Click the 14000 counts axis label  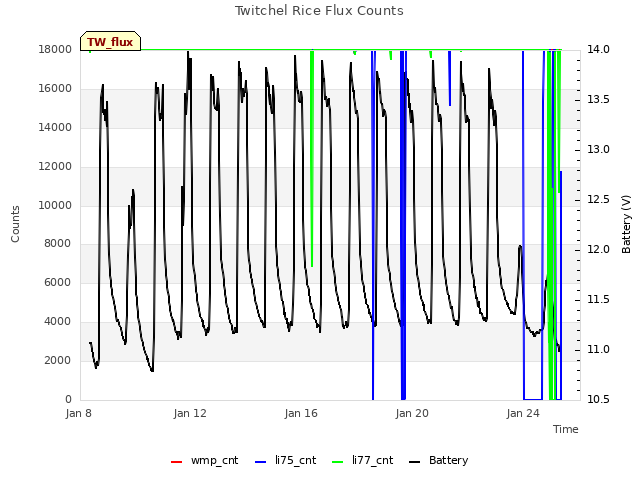pyautogui.click(x=55, y=127)
